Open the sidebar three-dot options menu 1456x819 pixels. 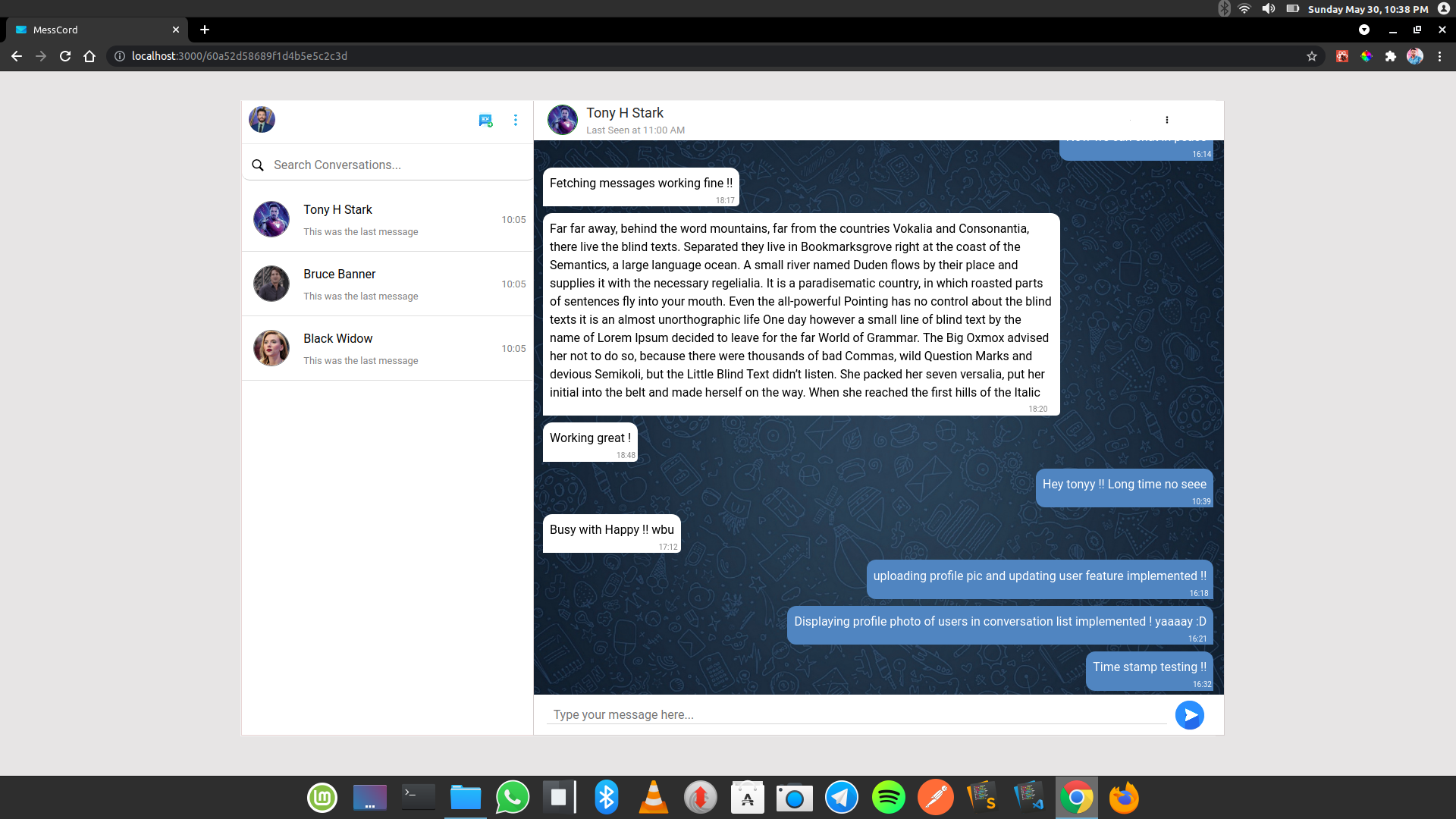516,120
